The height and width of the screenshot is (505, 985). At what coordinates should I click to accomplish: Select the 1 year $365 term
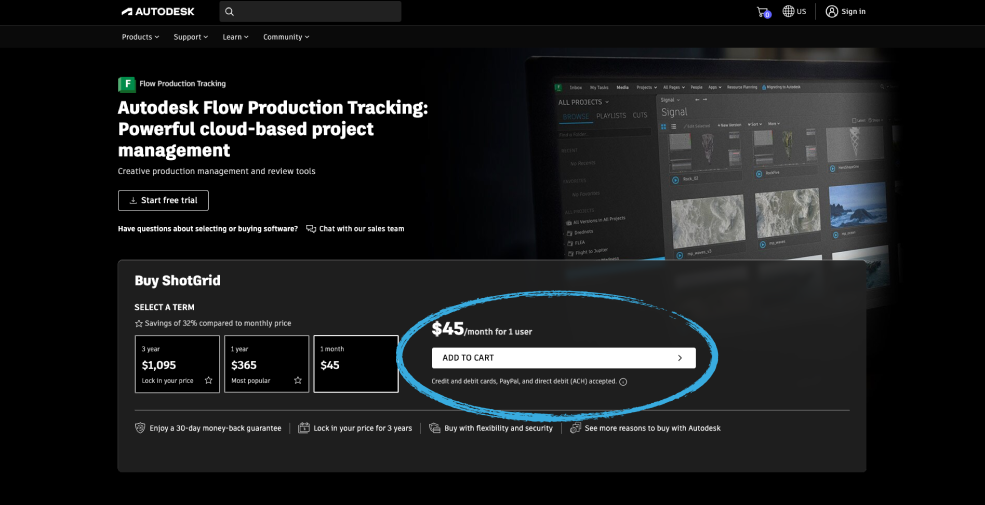266,364
